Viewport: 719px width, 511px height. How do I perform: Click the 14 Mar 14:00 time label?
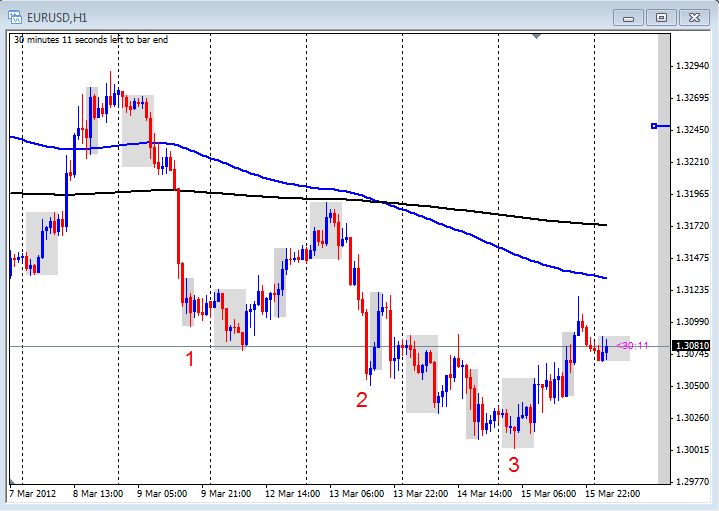485,494
